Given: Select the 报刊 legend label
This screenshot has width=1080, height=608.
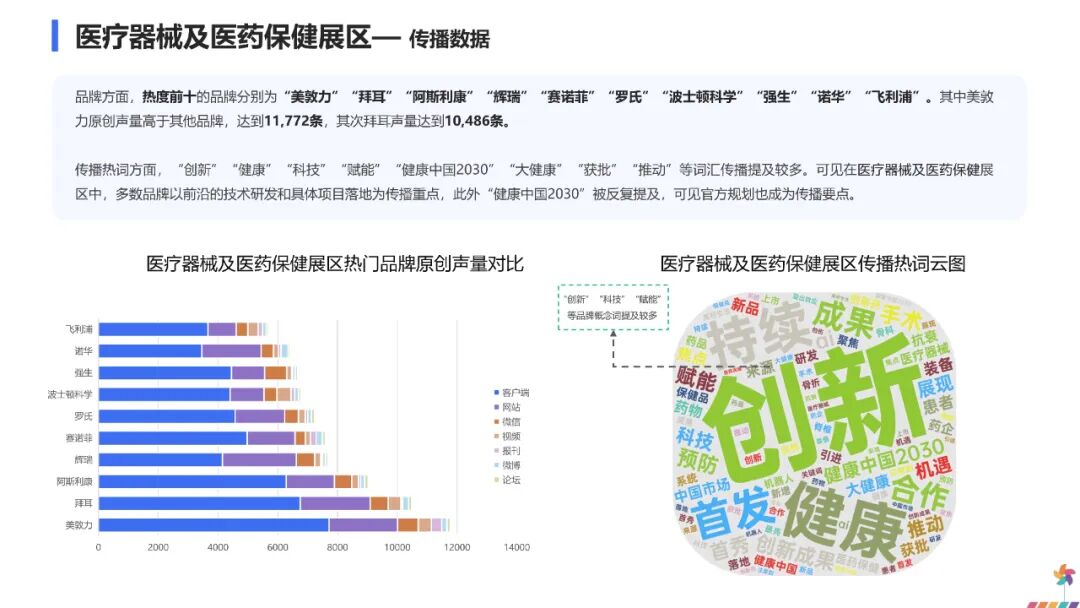Looking at the screenshot, I should point(511,451).
